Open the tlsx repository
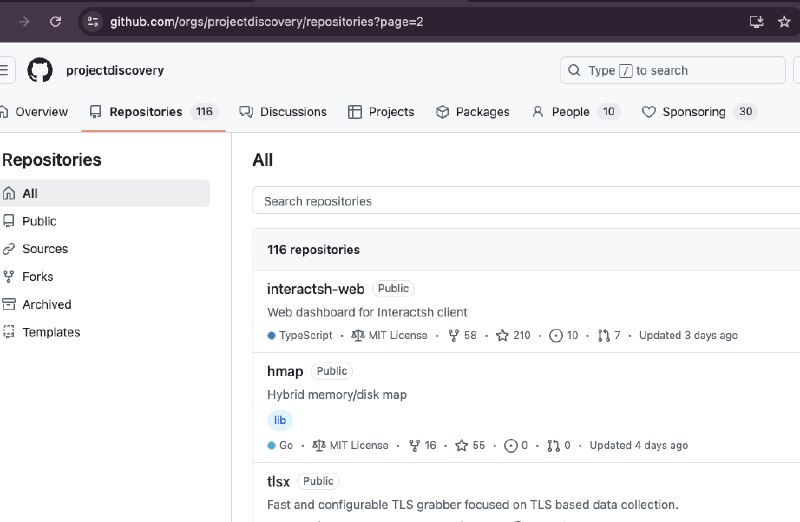Viewport: 800px width, 522px height. 278,481
